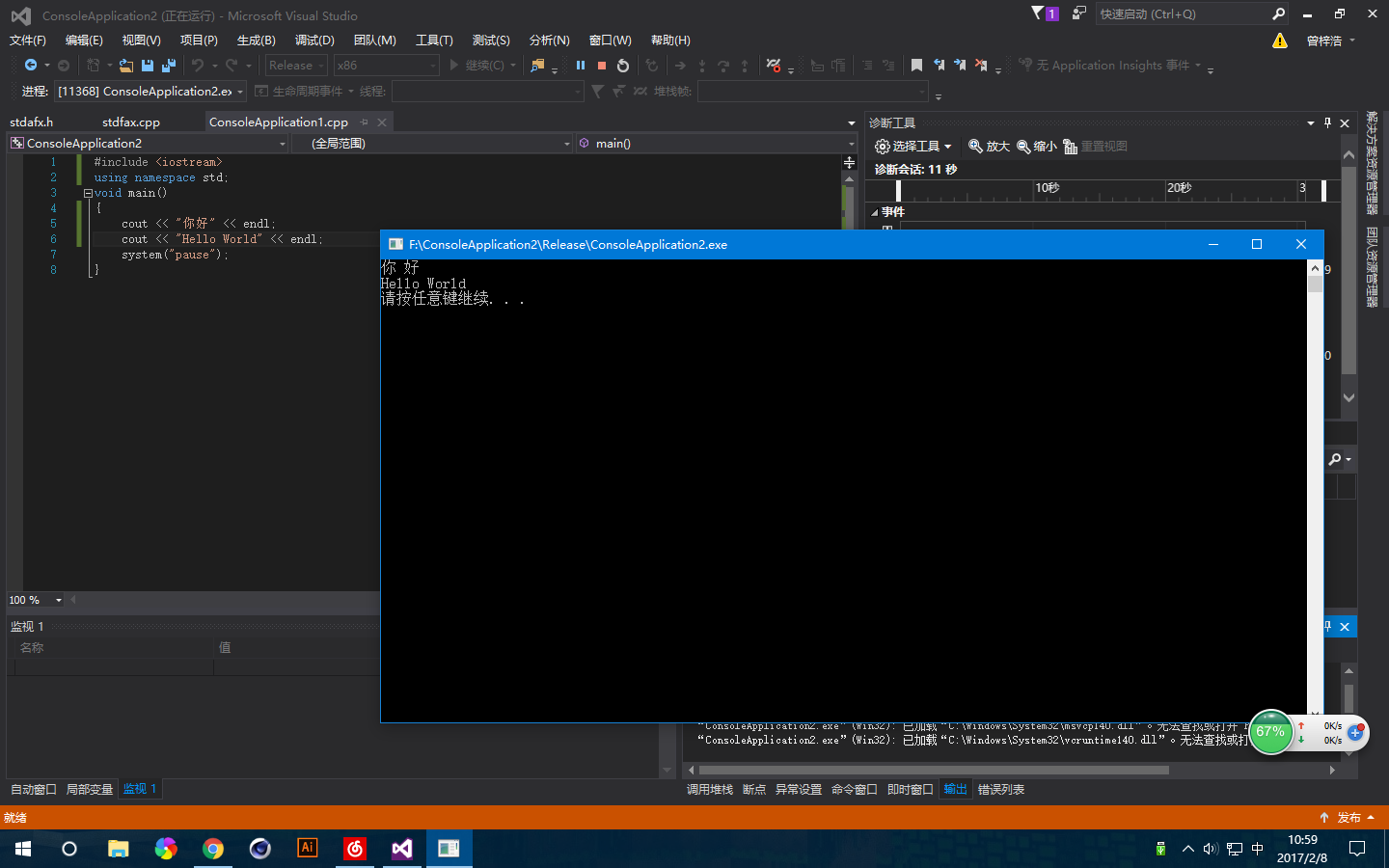
Task: Open the process ConsoleApplication2.exe dropdown
Action: [150, 92]
